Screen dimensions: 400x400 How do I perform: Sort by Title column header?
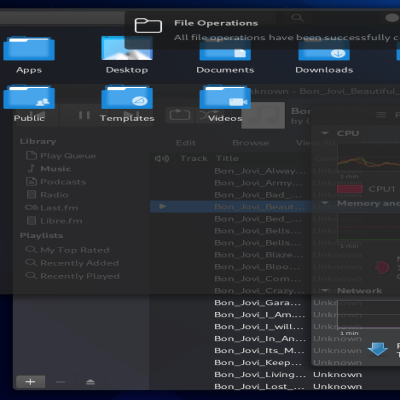pyautogui.click(x=227, y=158)
